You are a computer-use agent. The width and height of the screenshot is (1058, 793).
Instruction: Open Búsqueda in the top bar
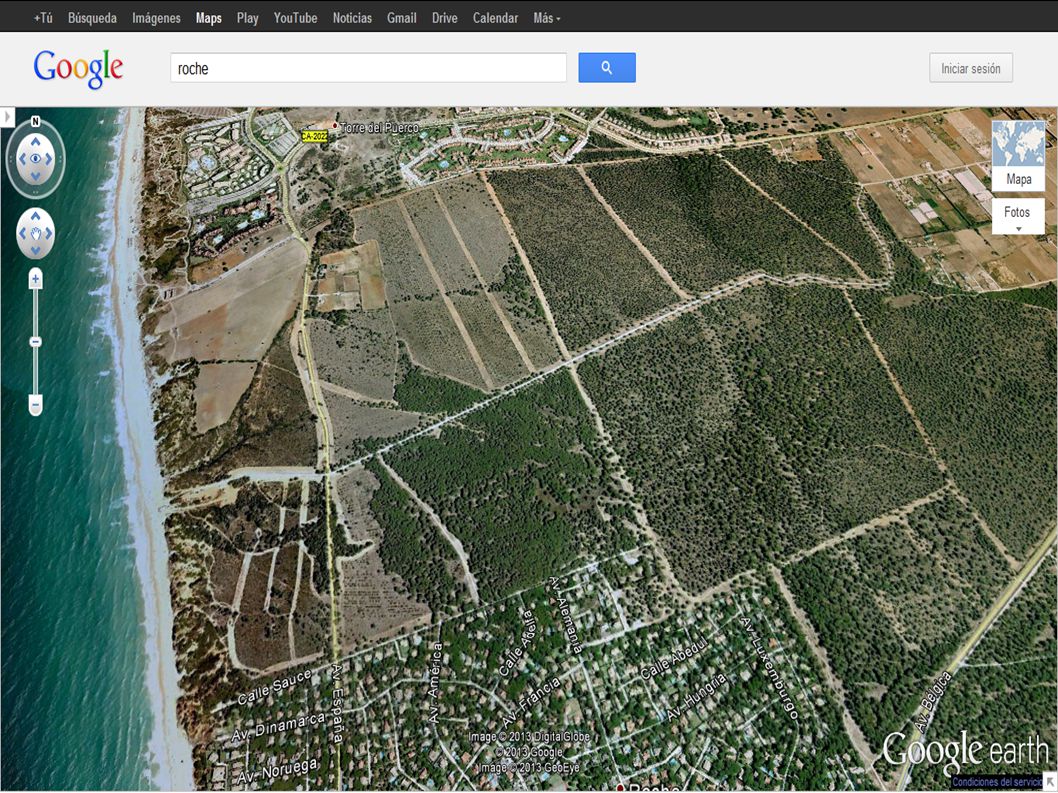point(92,18)
